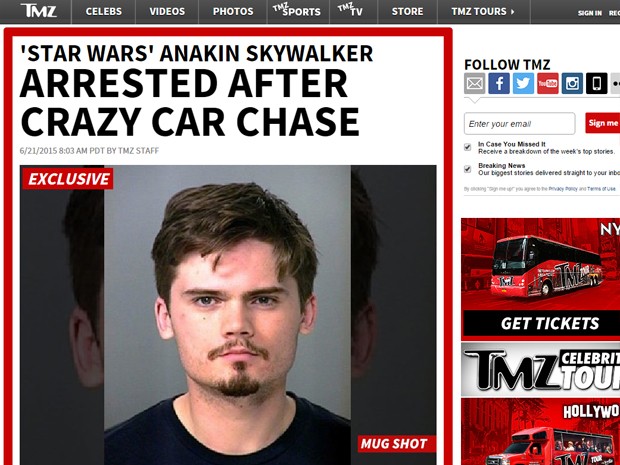620x465 pixels.
Task: Click the Enter your email field
Action: coord(520,123)
